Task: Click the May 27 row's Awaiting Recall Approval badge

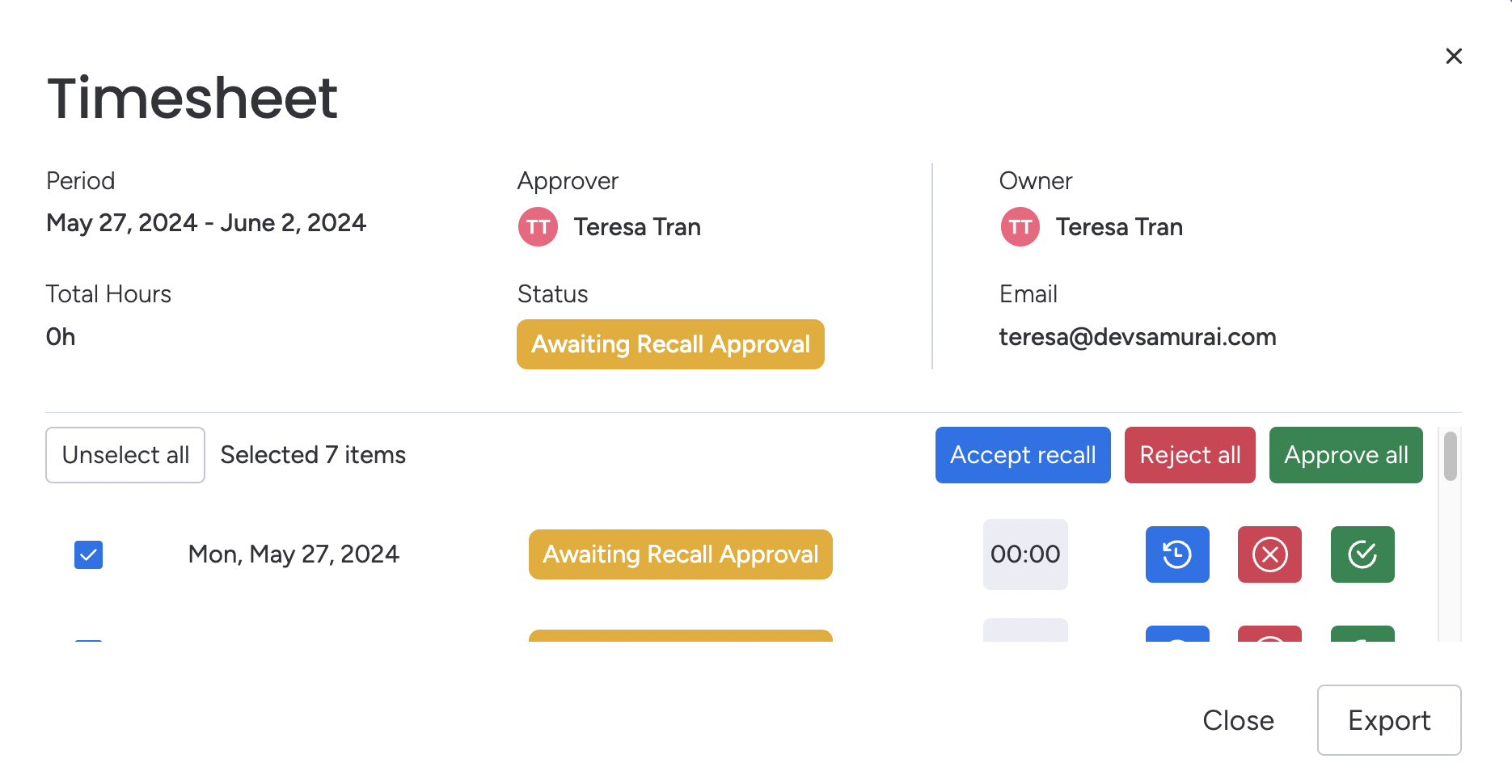Action: tap(680, 554)
